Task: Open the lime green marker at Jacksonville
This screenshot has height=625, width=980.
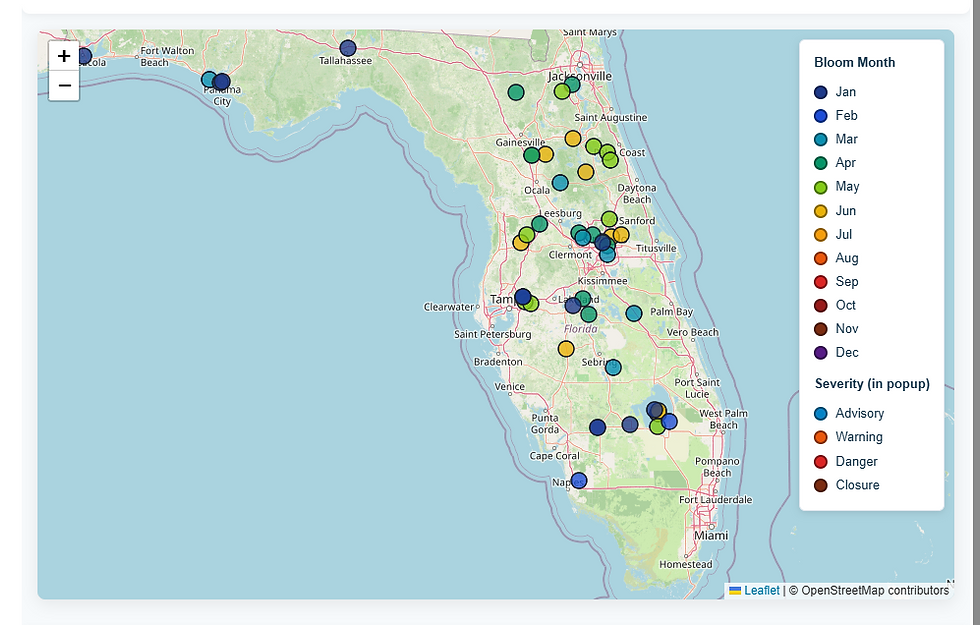Action: [562, 91]
